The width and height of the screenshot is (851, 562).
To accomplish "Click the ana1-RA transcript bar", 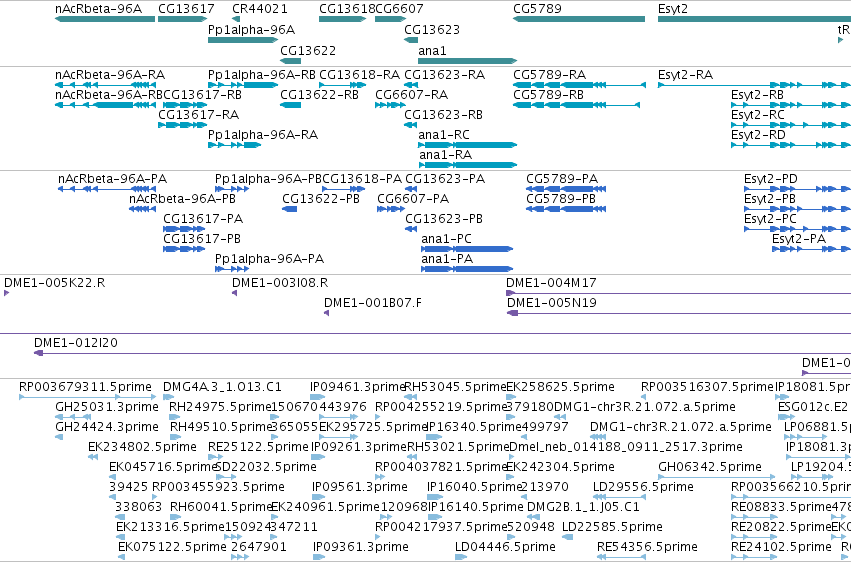I will 467,165.
